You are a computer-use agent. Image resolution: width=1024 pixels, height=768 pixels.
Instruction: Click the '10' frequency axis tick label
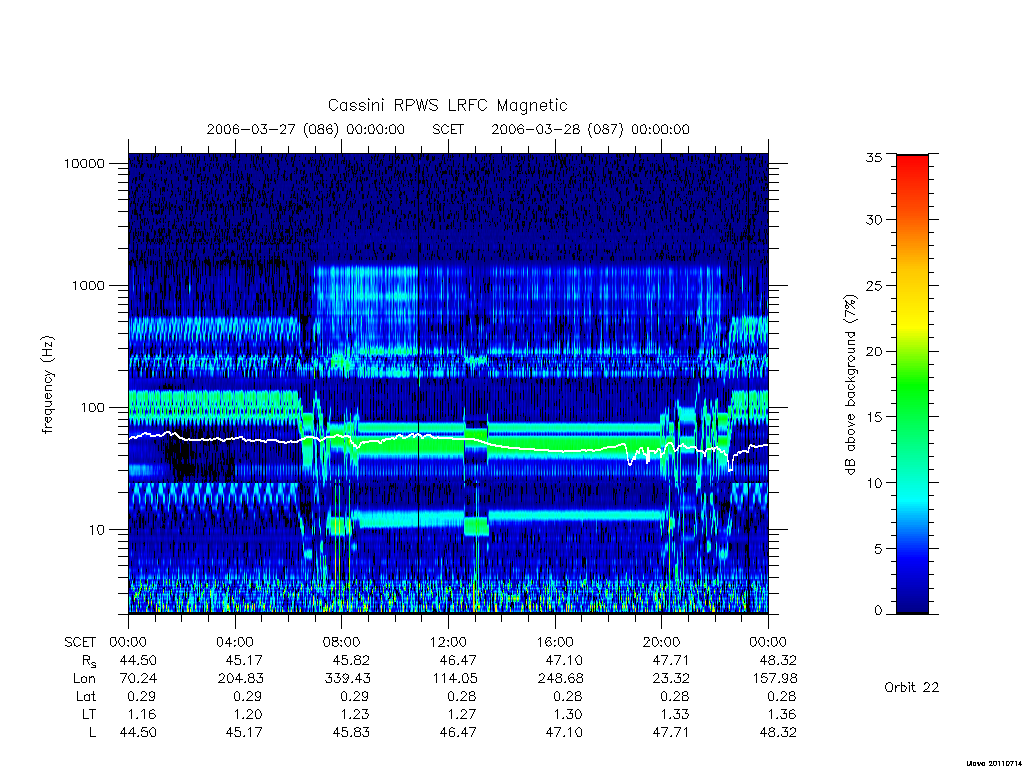click(97, 530)
